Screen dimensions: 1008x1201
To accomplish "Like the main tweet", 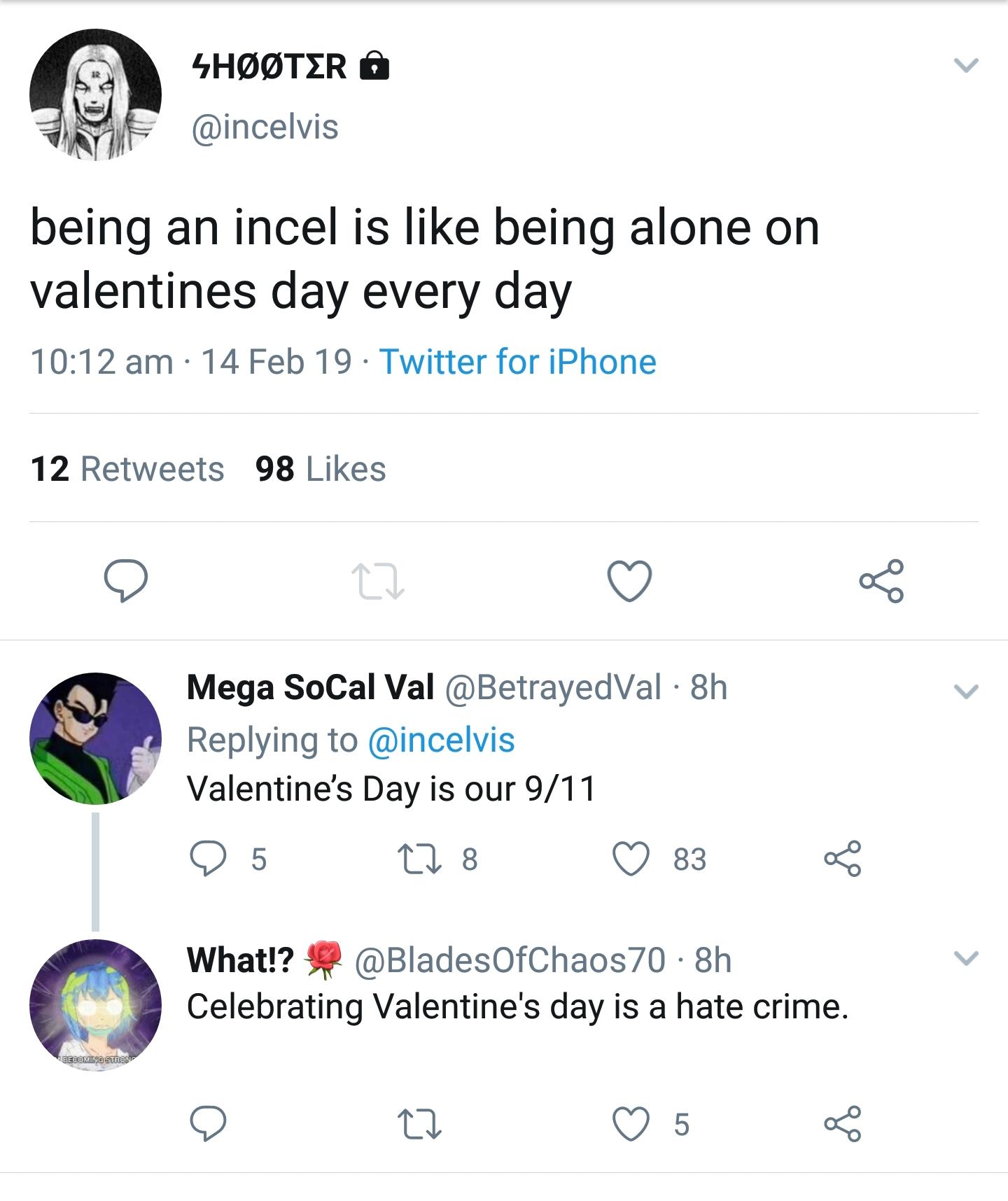I will [629, 581].
